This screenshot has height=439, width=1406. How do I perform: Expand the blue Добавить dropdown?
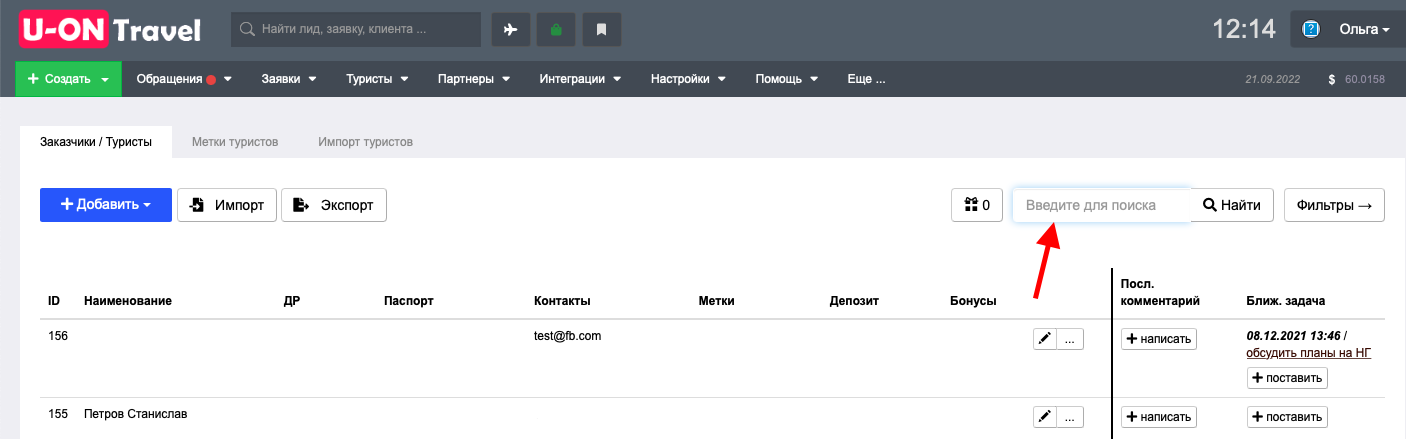(106, 204)
